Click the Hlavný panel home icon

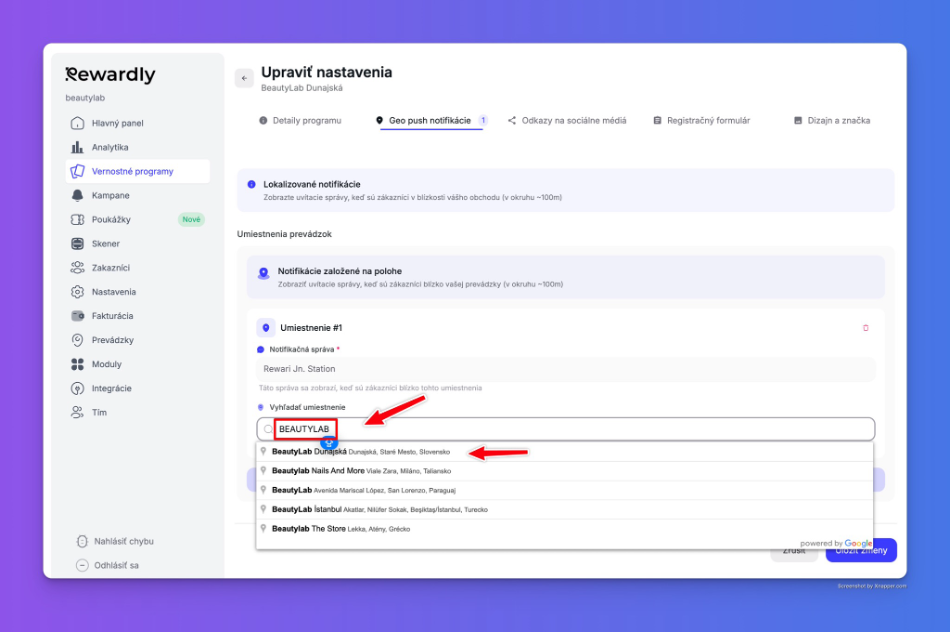78,123
